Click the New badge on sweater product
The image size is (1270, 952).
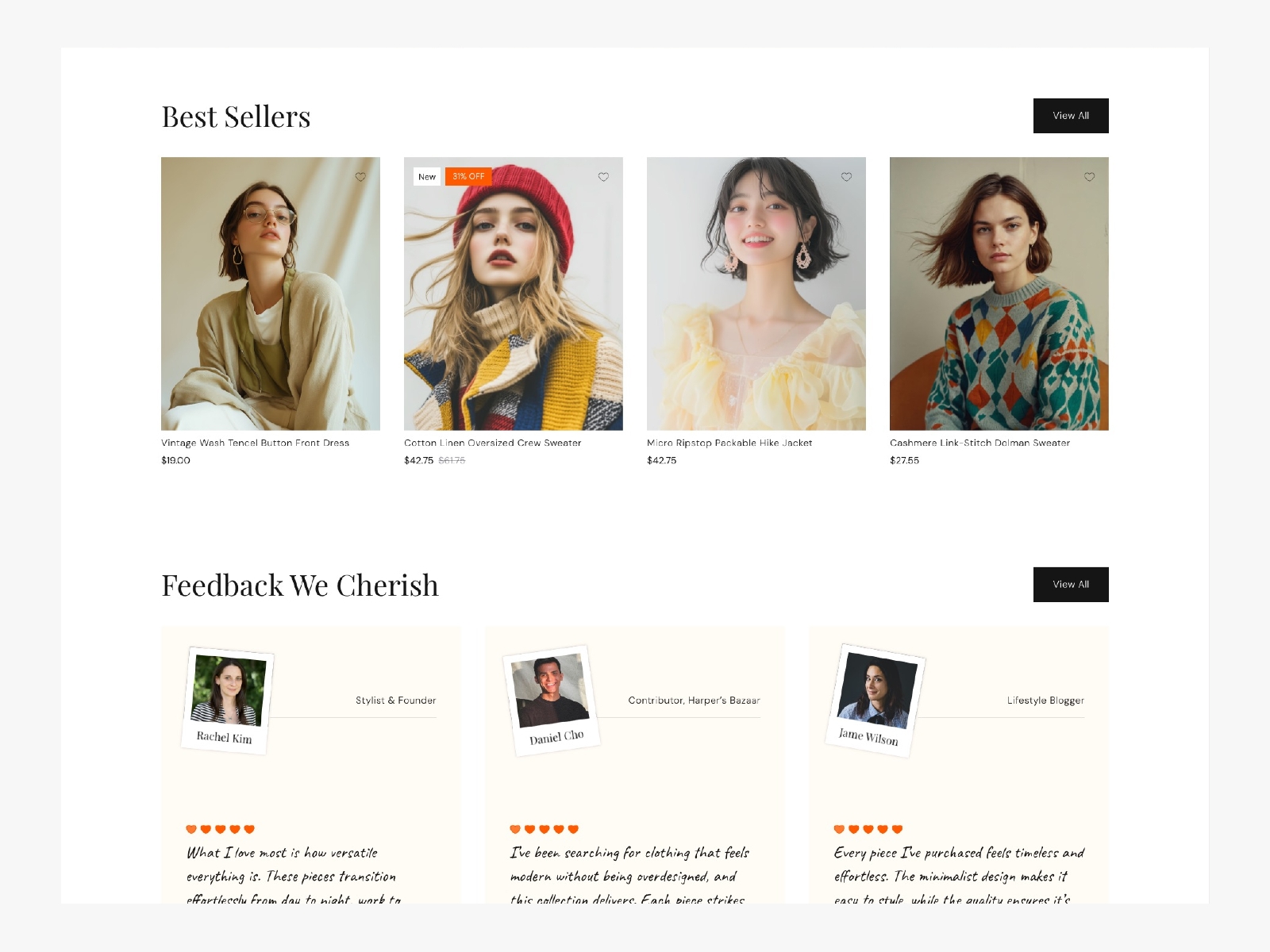(427, 176)
